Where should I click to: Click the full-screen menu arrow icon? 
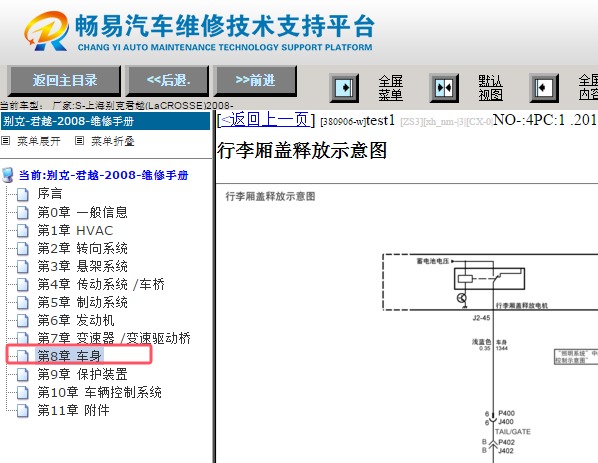(x=344, y=88)
